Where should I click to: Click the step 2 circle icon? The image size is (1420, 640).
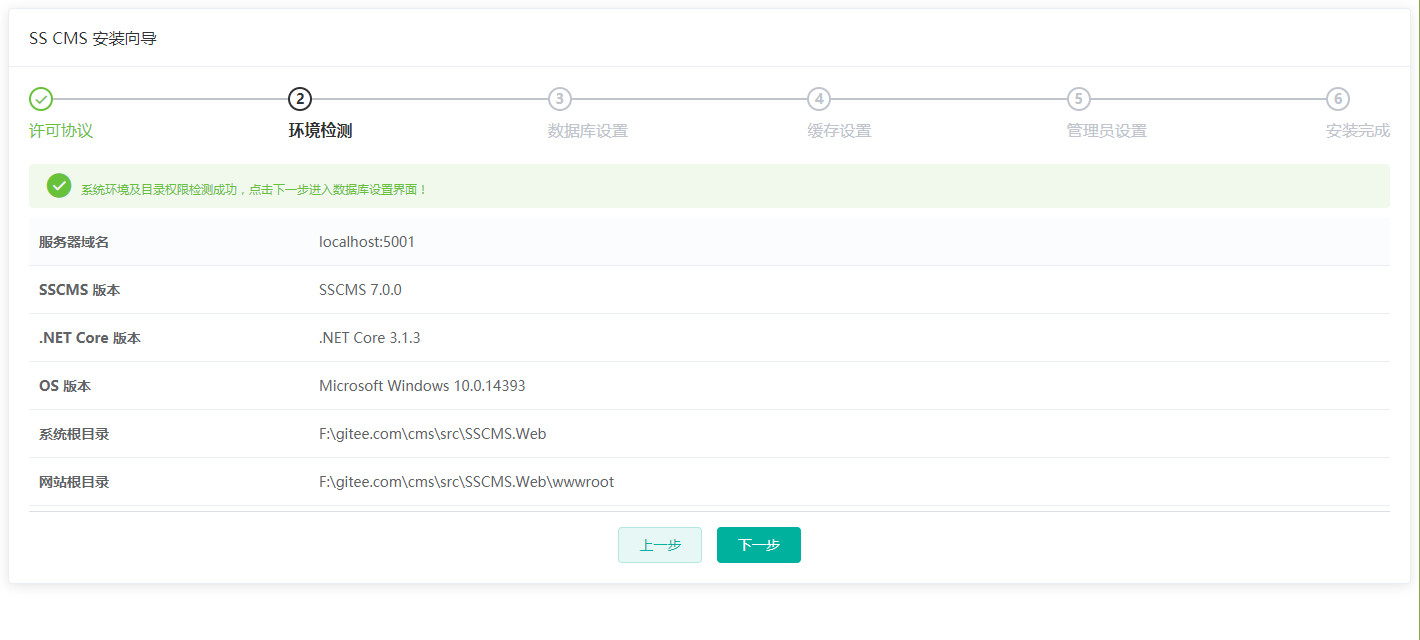click(x=300, y=99)
